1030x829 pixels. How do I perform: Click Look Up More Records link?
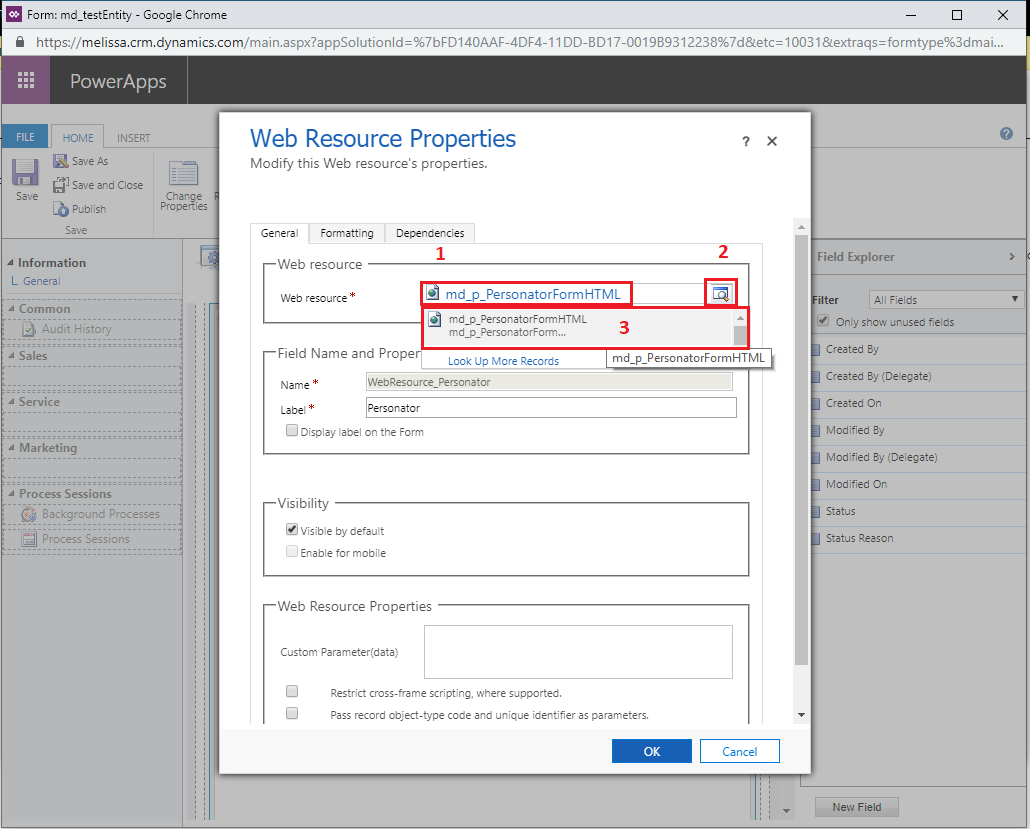click(503, 361)
